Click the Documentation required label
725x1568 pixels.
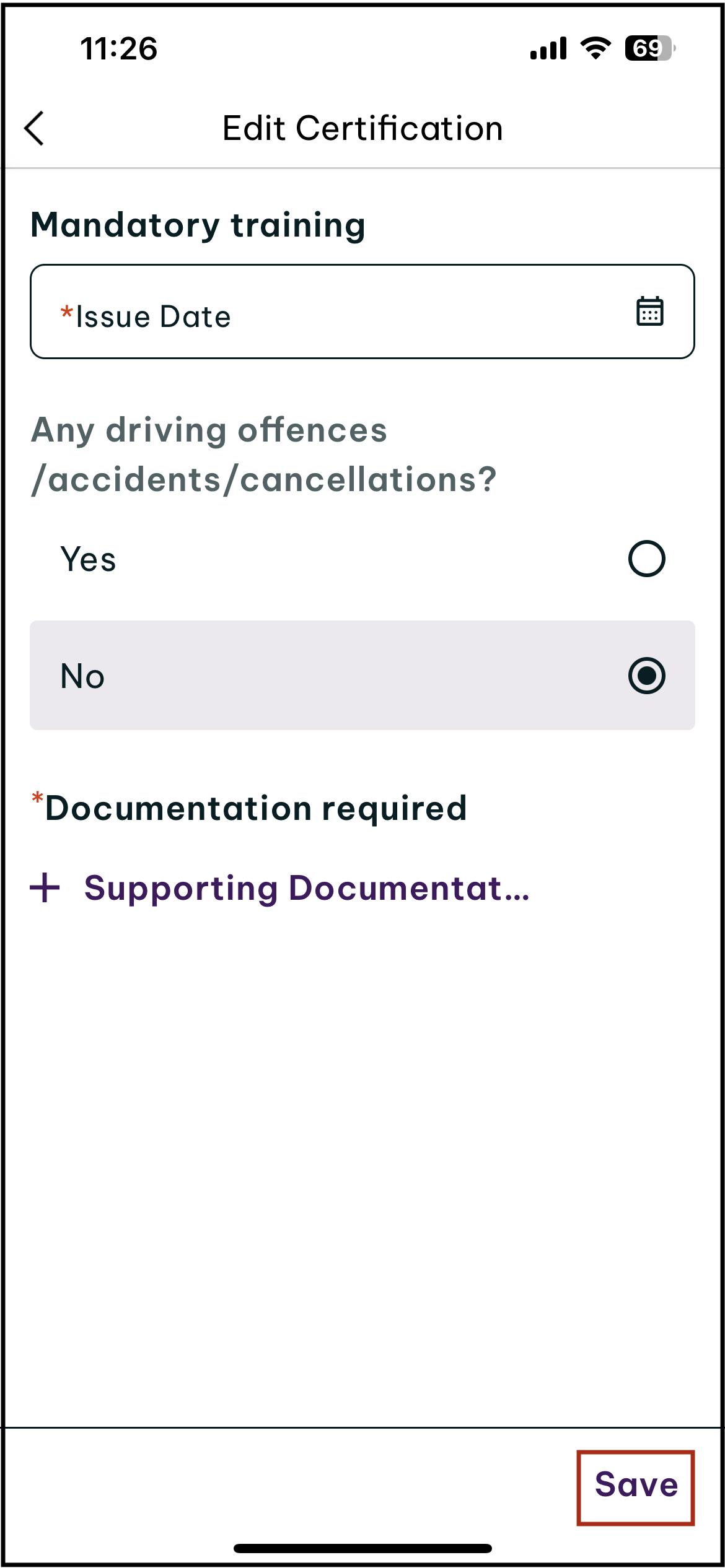click(255, 809)
